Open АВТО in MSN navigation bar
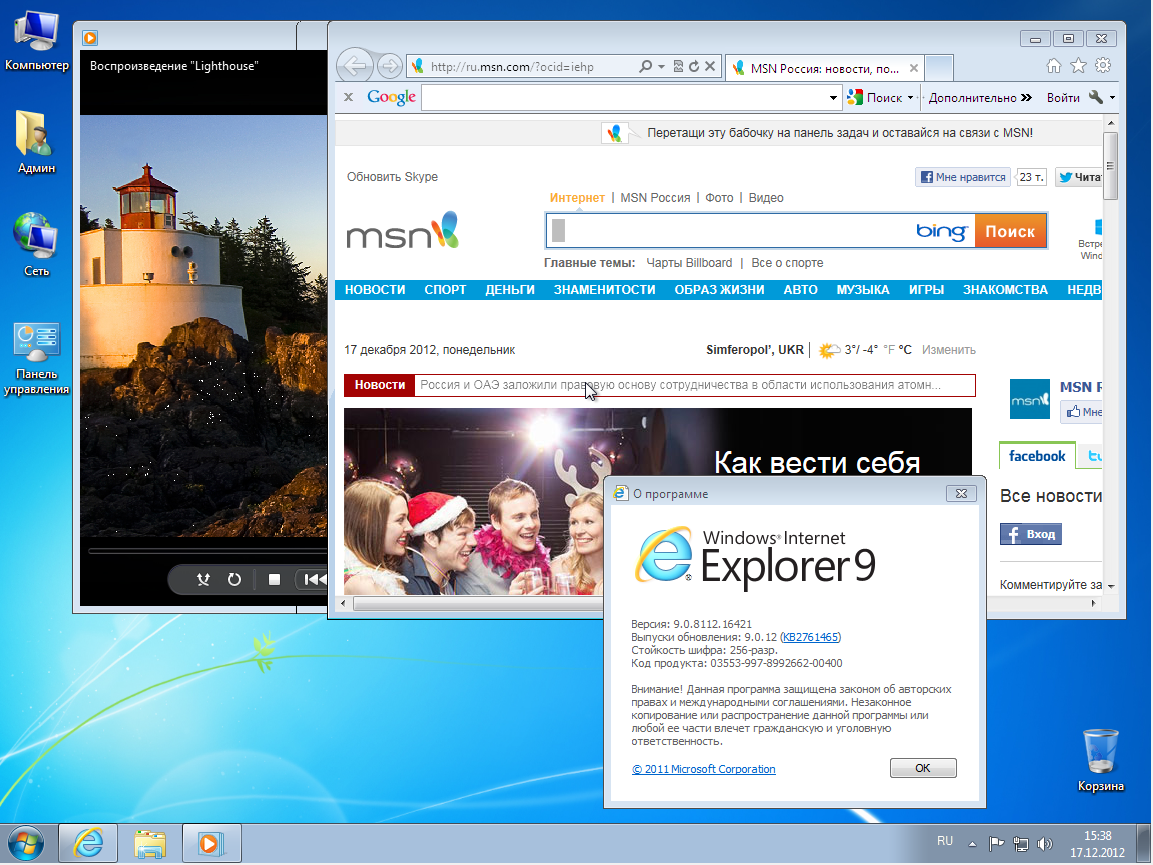 (800, 290)
